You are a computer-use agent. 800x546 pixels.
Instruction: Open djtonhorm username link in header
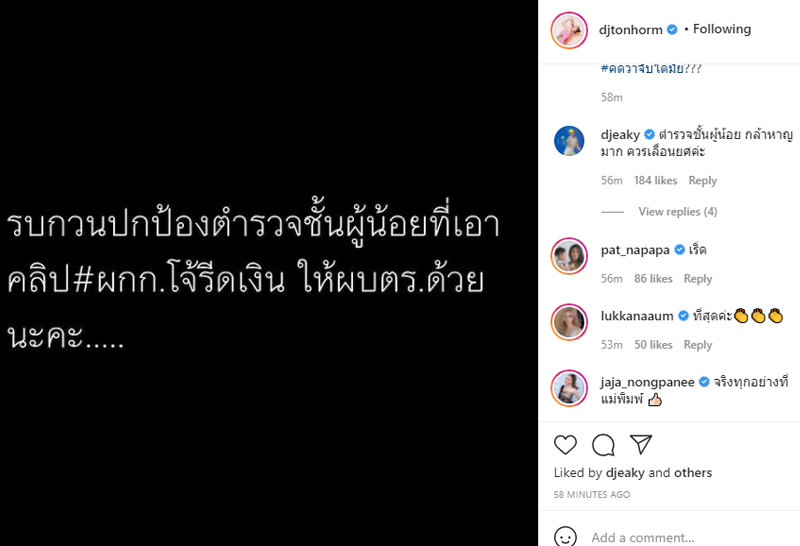pyautogui.click(x=631, y=30)
